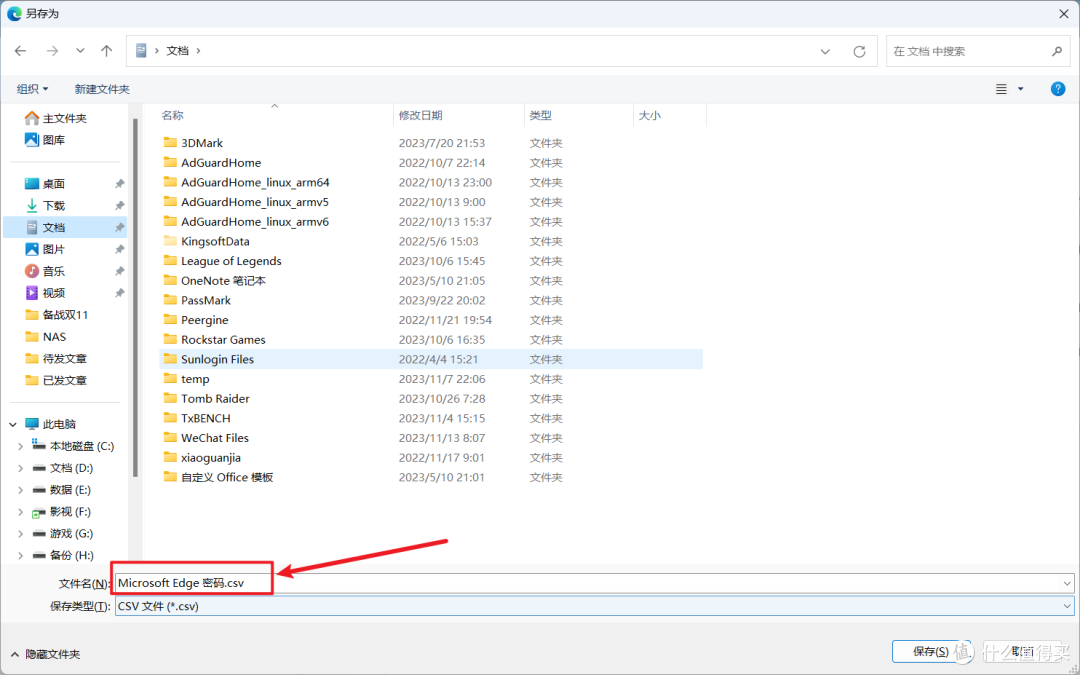This screenshot has height=675, width=1080.
Task: Select the AdGuardHome_linux_arm64 folder icon
Action: click(x=170, y=182)
